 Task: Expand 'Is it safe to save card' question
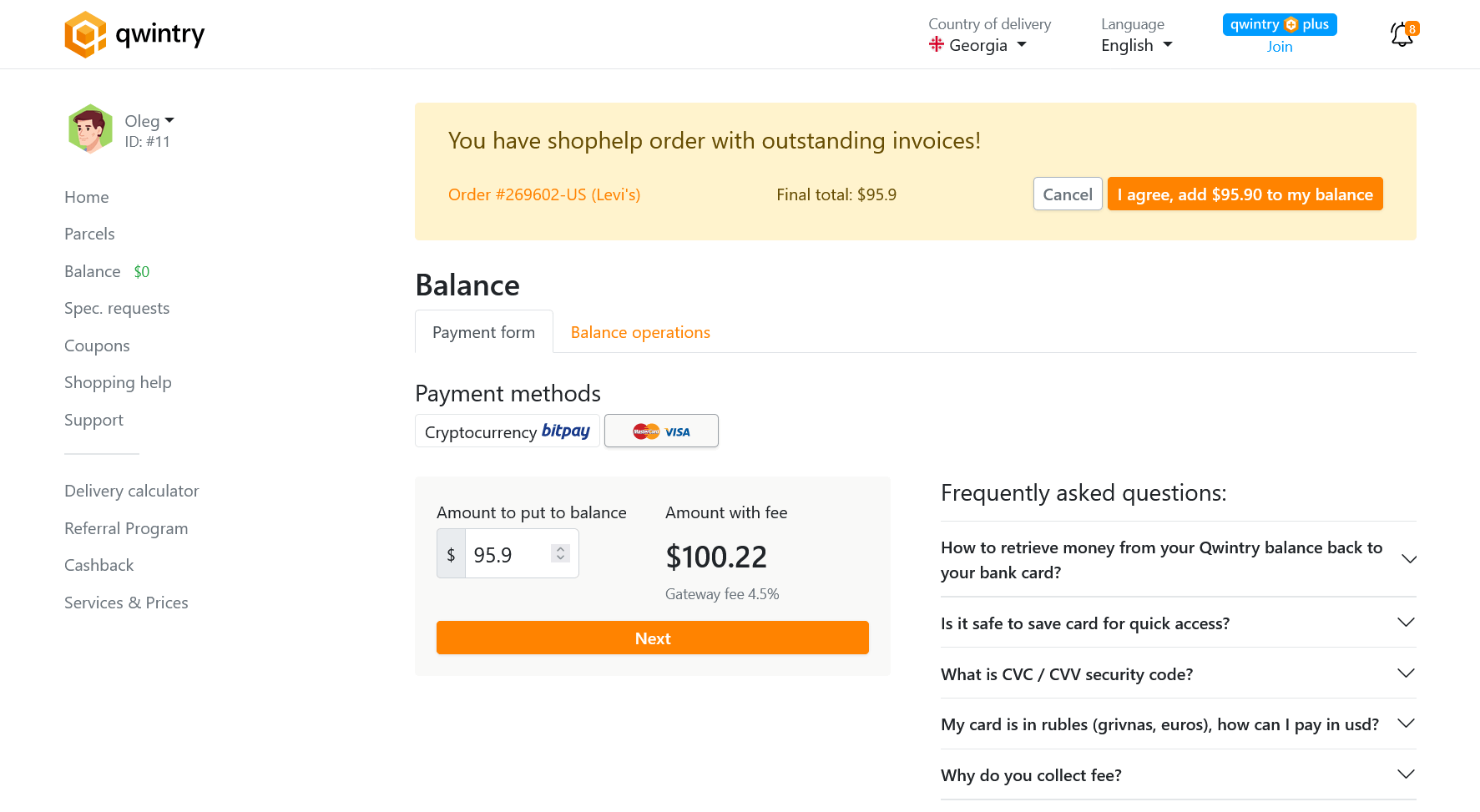(x=1178, y=623)
